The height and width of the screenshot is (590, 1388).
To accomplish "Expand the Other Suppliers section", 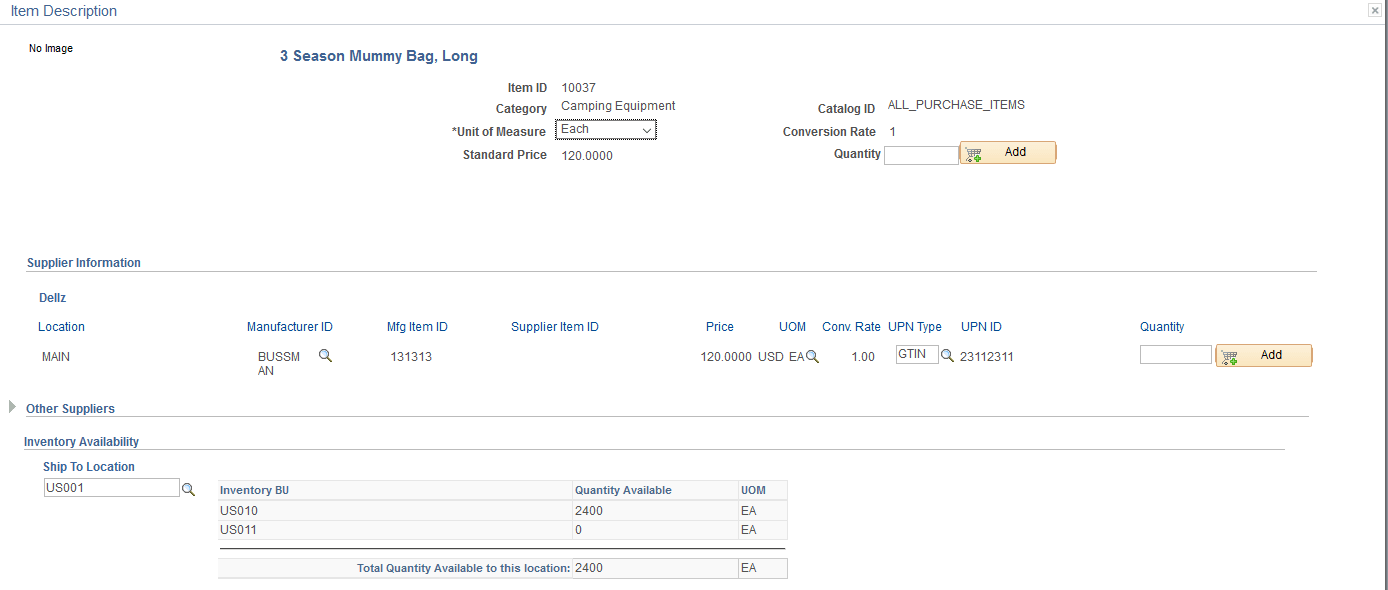I will click(12, 407).
